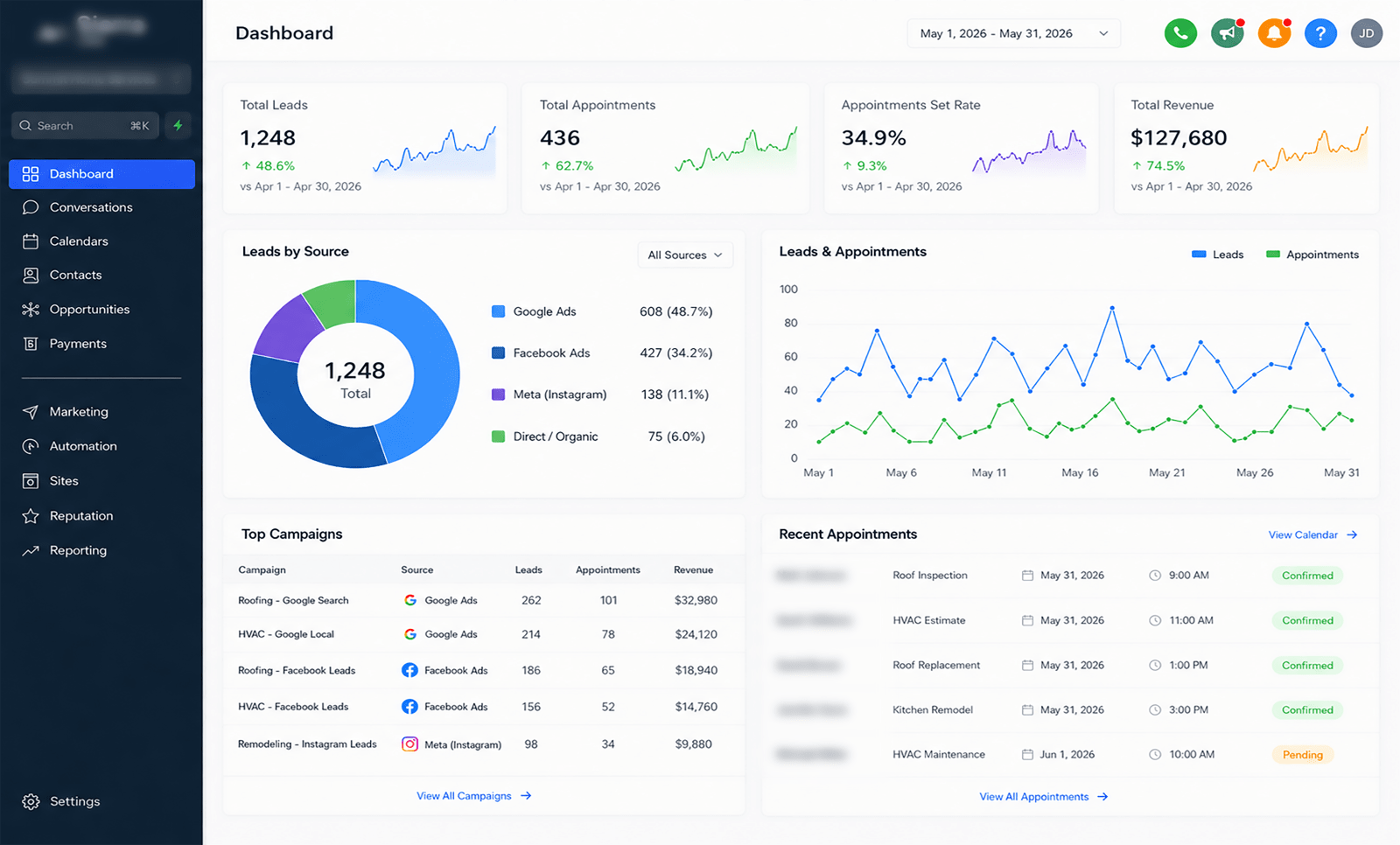This screenshot has height=845, width=1400.
Task: Click the Marketing paper plane icon
Action: pos(31,412)
